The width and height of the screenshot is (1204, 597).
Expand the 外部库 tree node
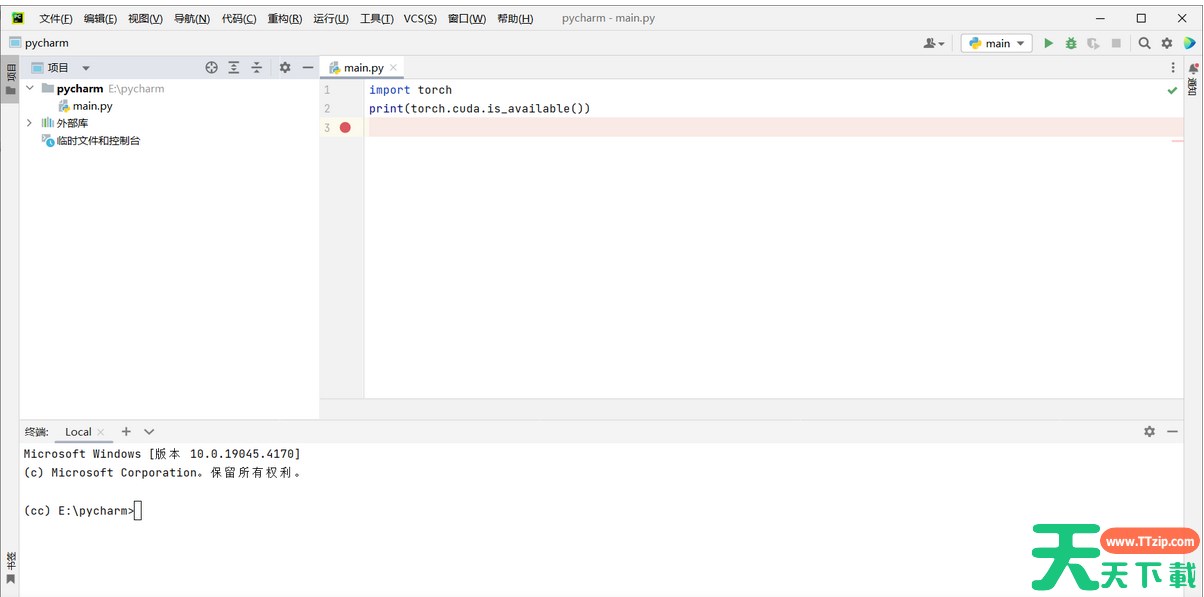coord(29,123)
